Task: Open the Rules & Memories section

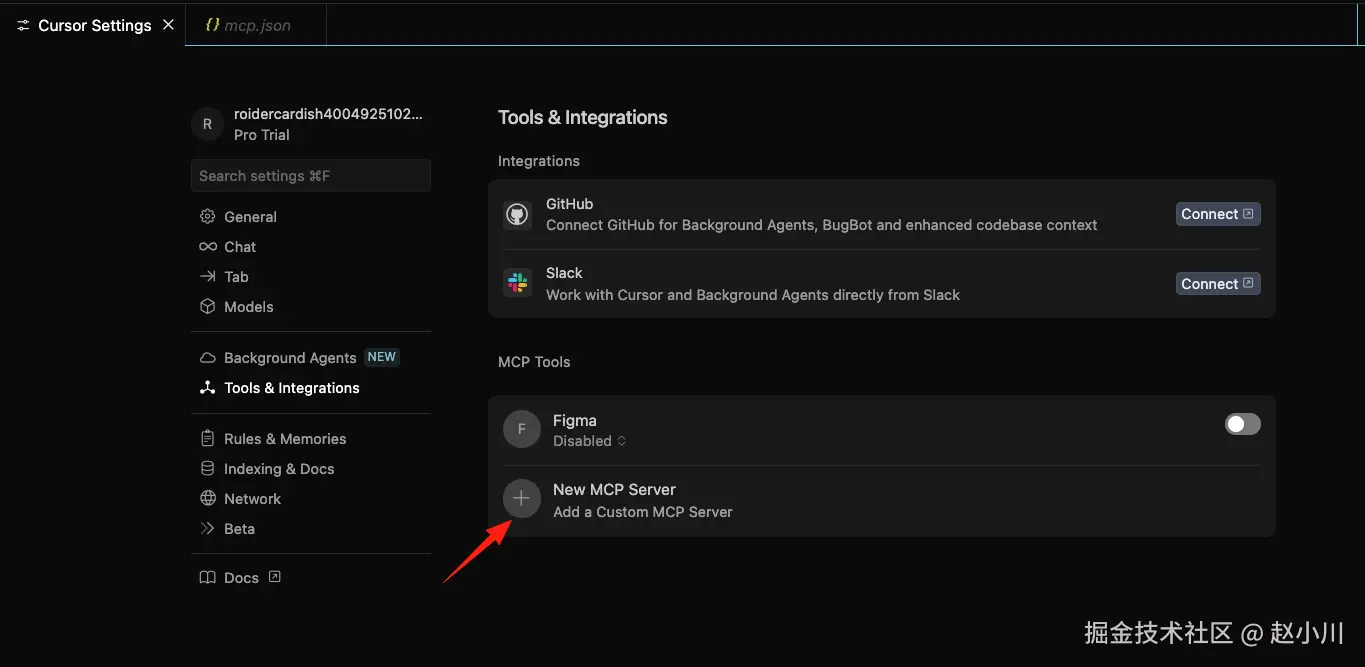Action: tap(284, 439)
